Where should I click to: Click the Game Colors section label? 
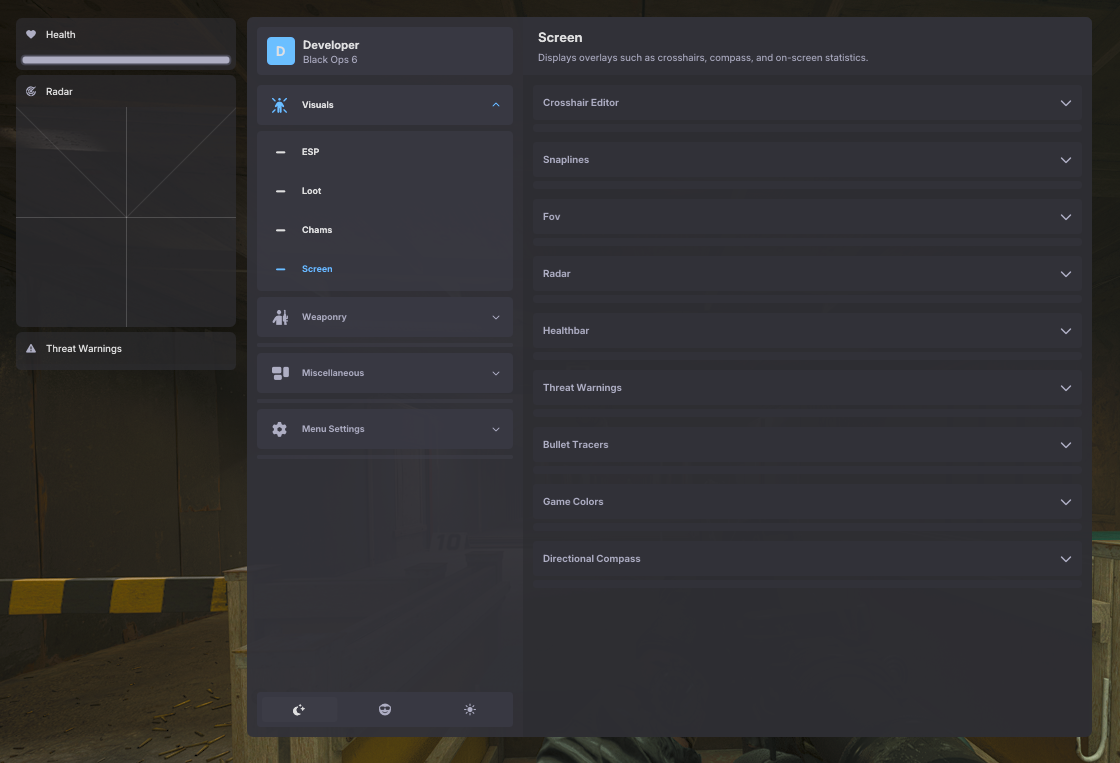[573, 502]
